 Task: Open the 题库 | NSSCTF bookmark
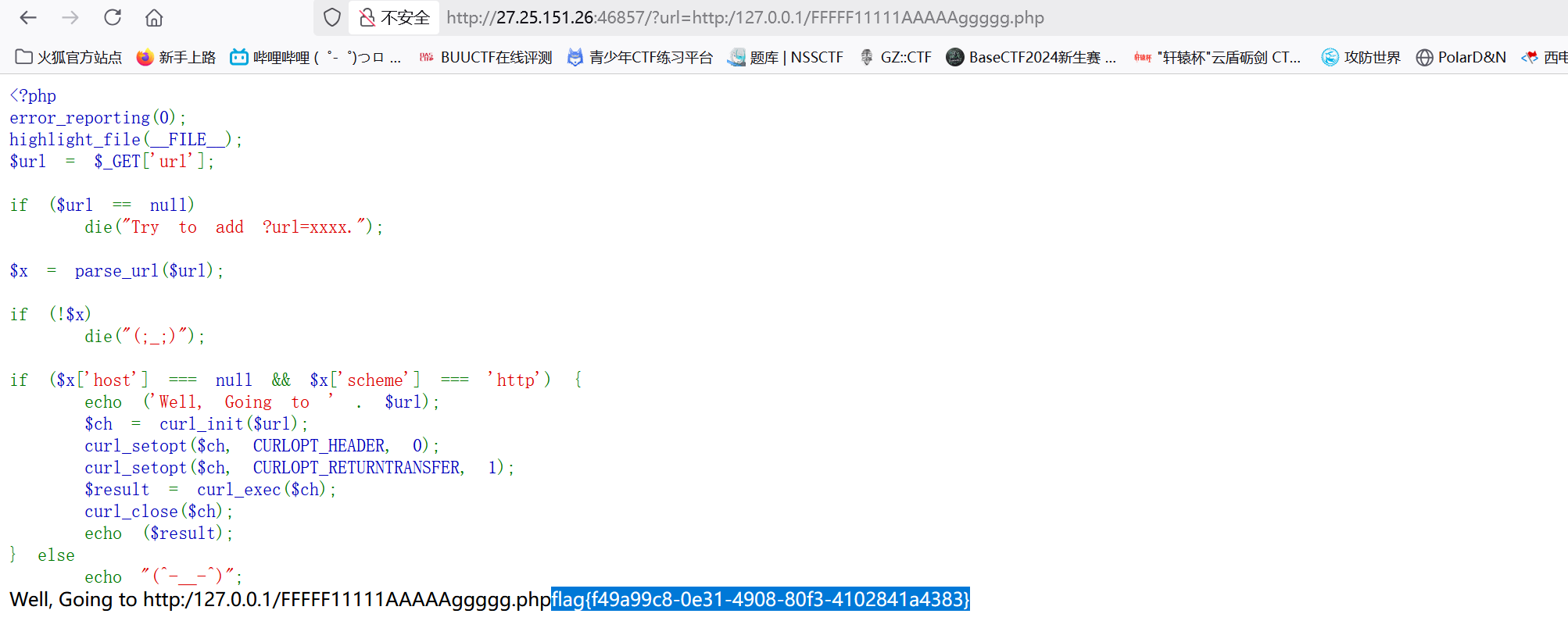[x=786, y=57]
